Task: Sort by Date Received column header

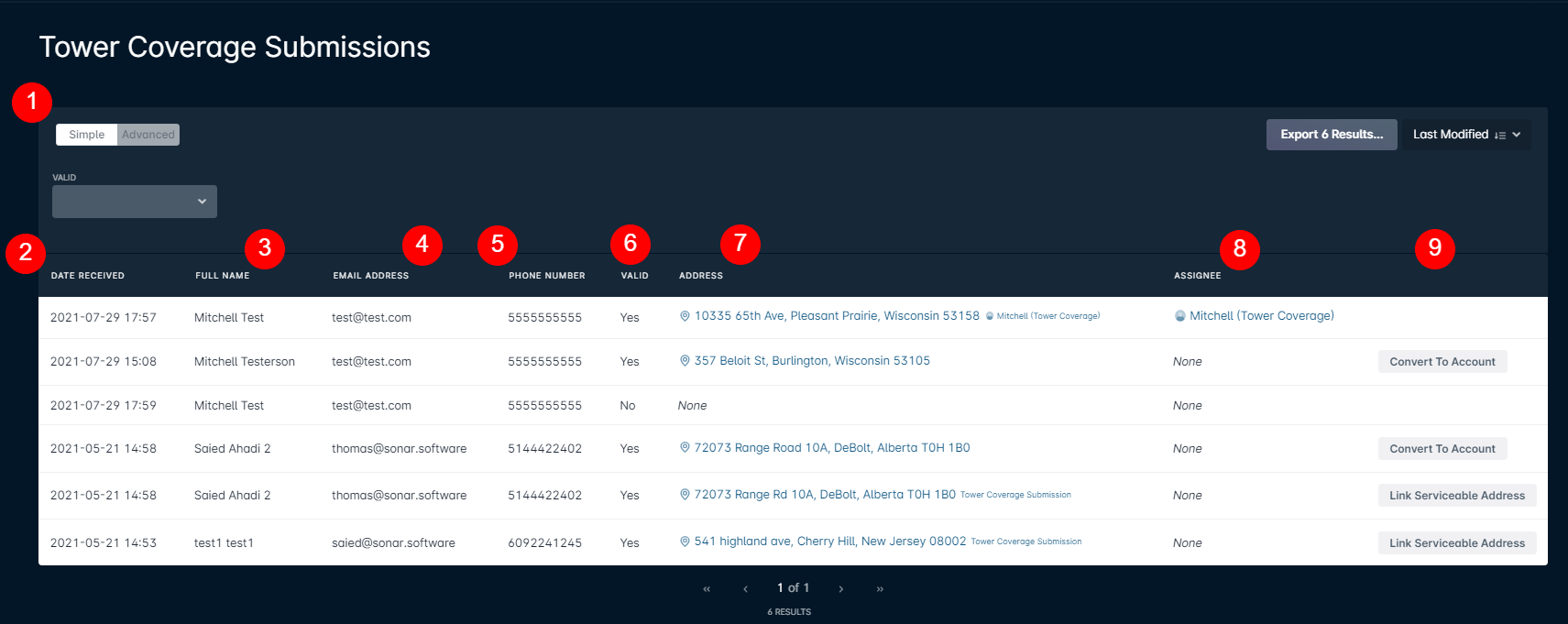Action: (88, 276)
